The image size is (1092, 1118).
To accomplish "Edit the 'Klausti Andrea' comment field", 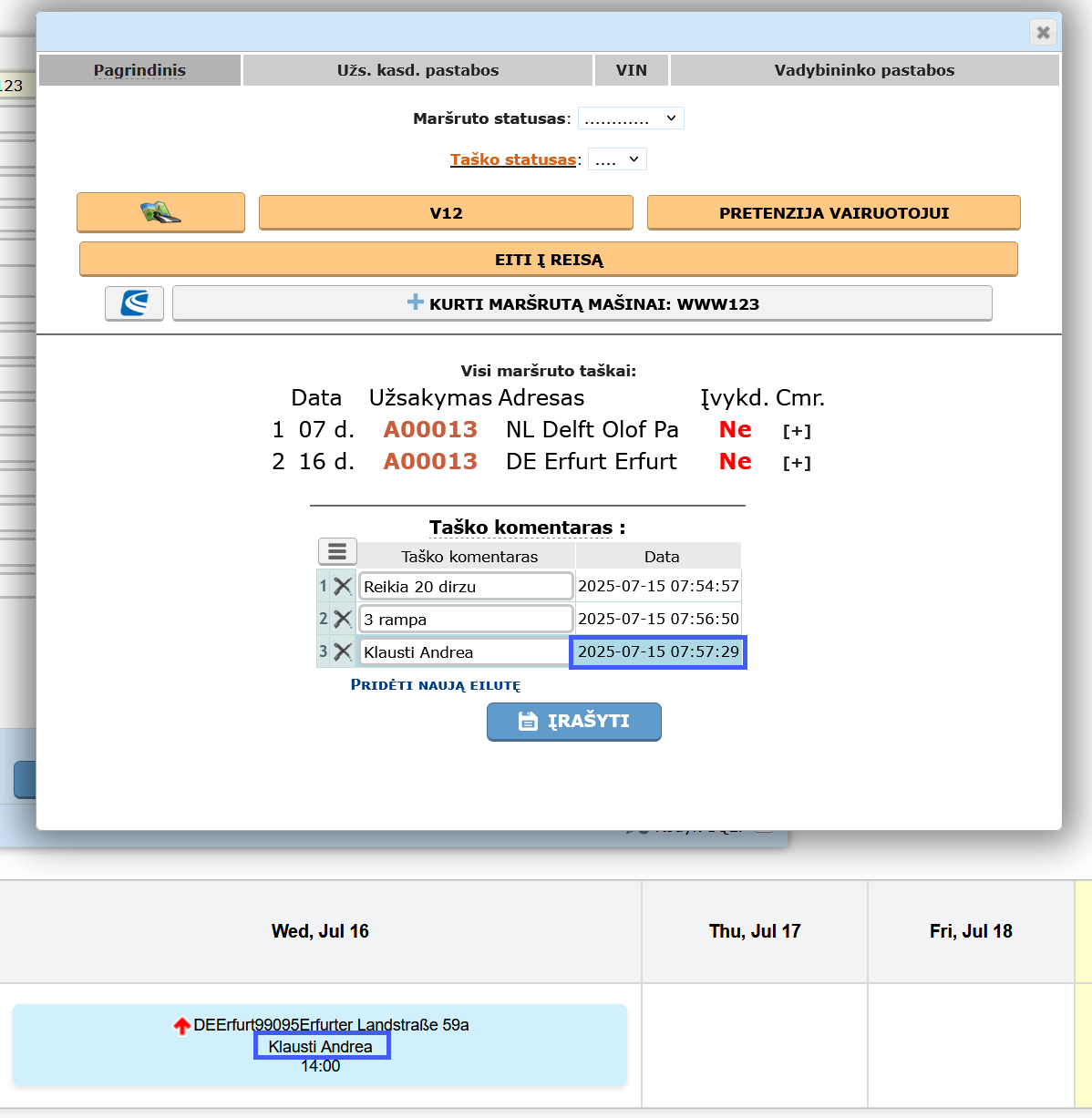I will click(x=466, y=651).
